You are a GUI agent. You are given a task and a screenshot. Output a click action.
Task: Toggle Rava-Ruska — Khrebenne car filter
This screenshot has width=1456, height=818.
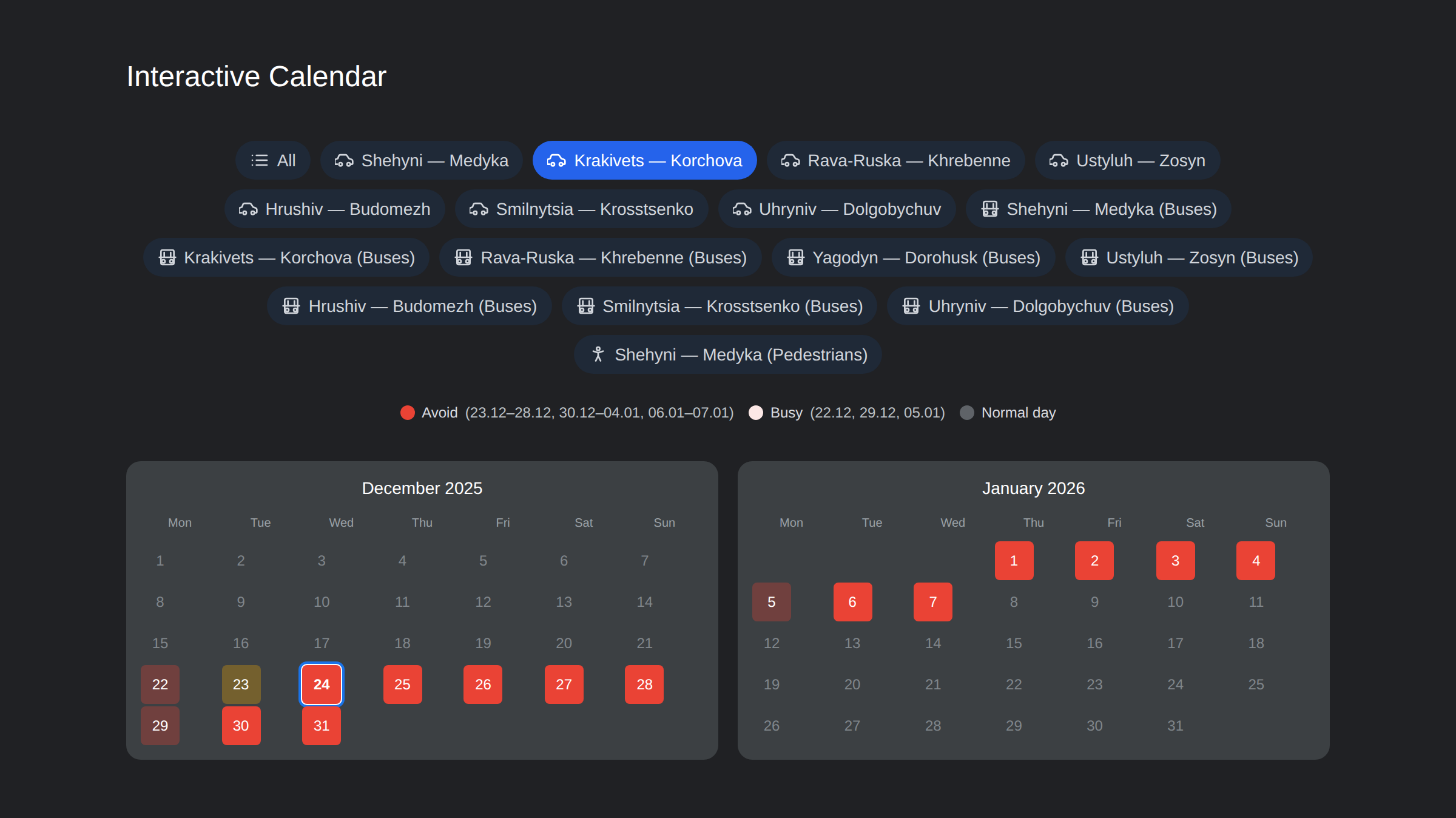click(895, 160)
